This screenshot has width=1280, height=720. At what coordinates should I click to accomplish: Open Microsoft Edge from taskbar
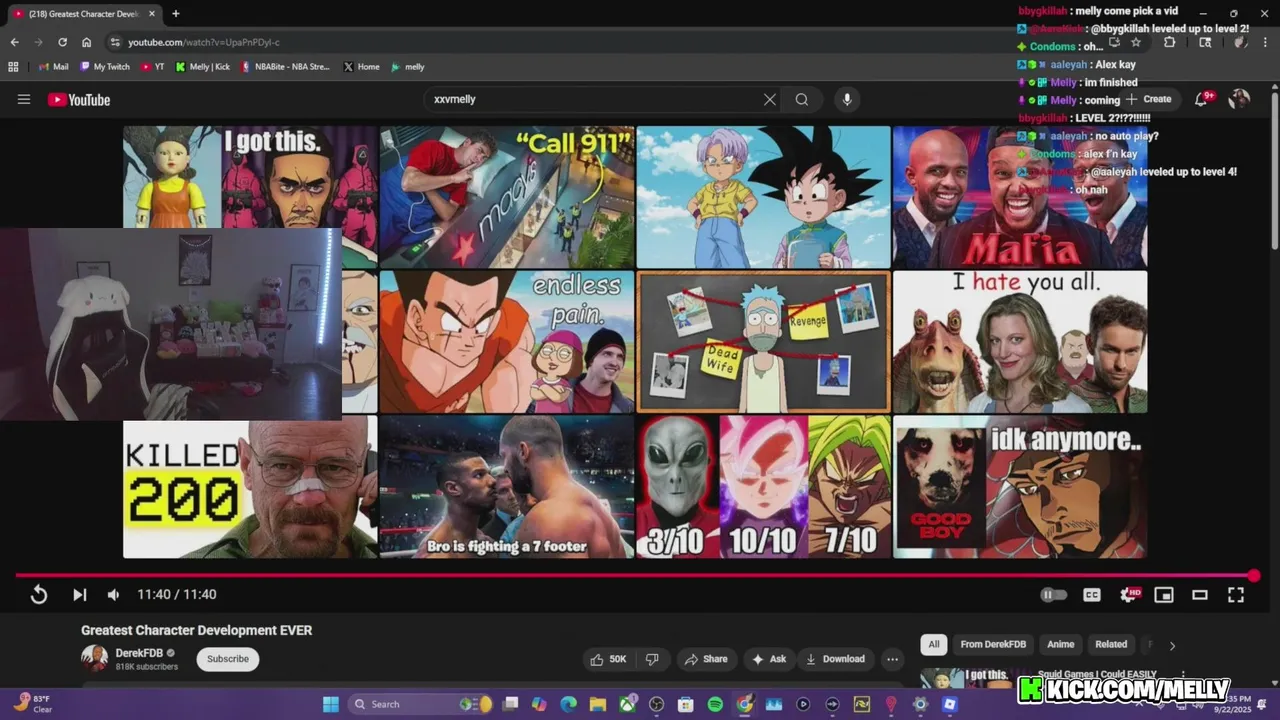(569, 704)
